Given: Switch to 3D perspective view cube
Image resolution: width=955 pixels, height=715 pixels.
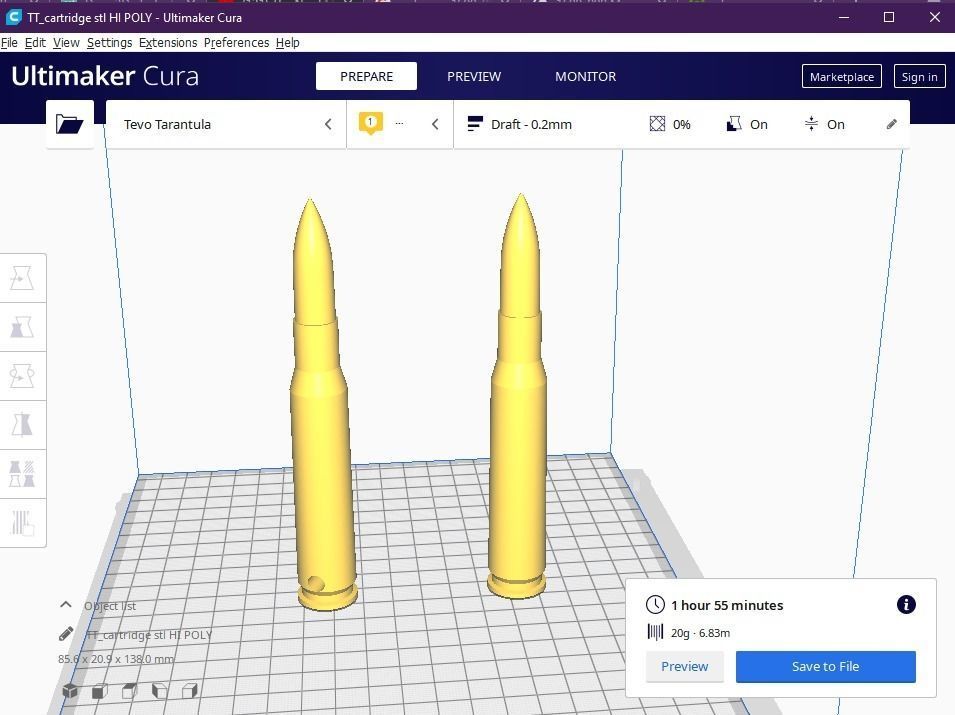Looking at the screenshot, I should [x=70, y=691].
